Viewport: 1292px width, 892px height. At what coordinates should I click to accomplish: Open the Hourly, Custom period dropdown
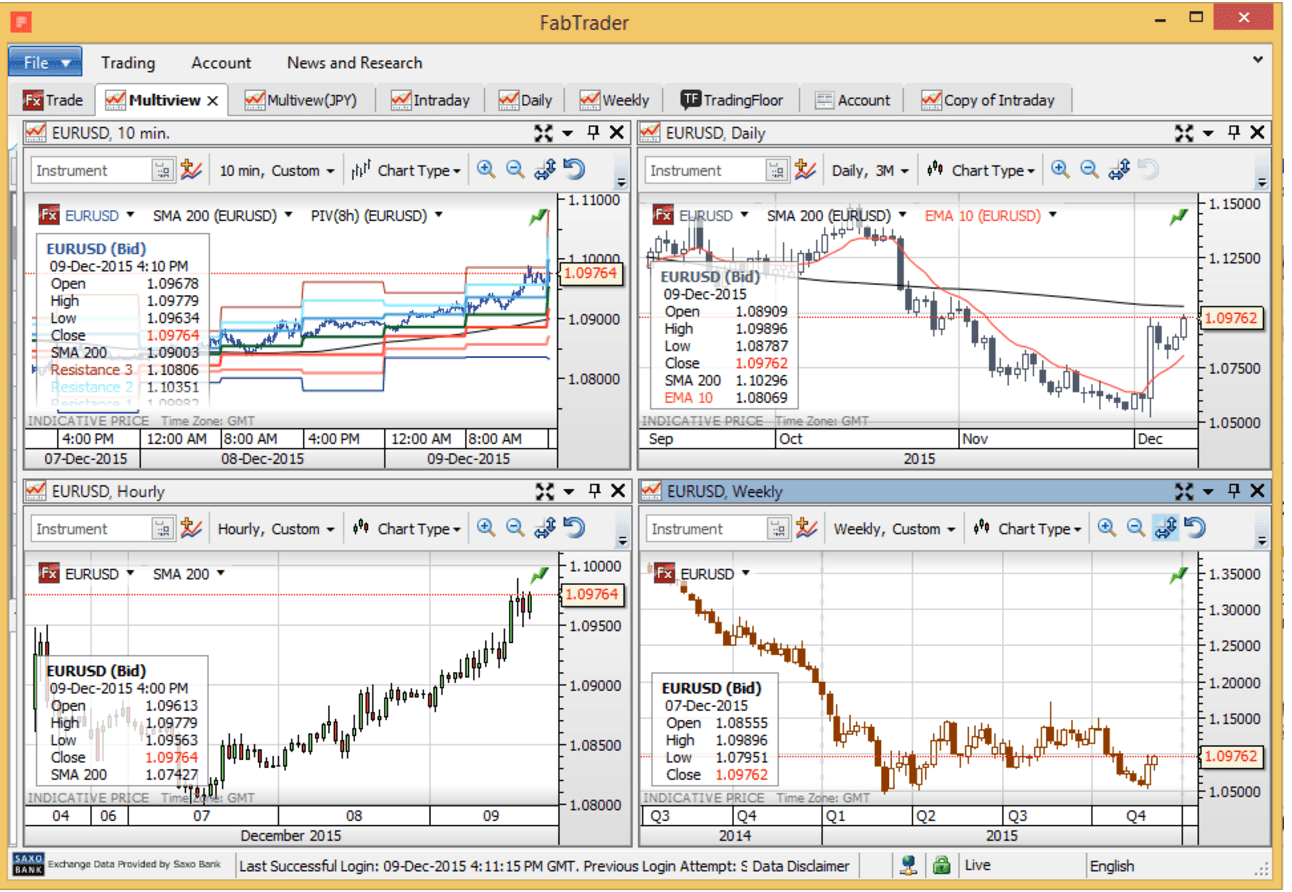(276, 528)
